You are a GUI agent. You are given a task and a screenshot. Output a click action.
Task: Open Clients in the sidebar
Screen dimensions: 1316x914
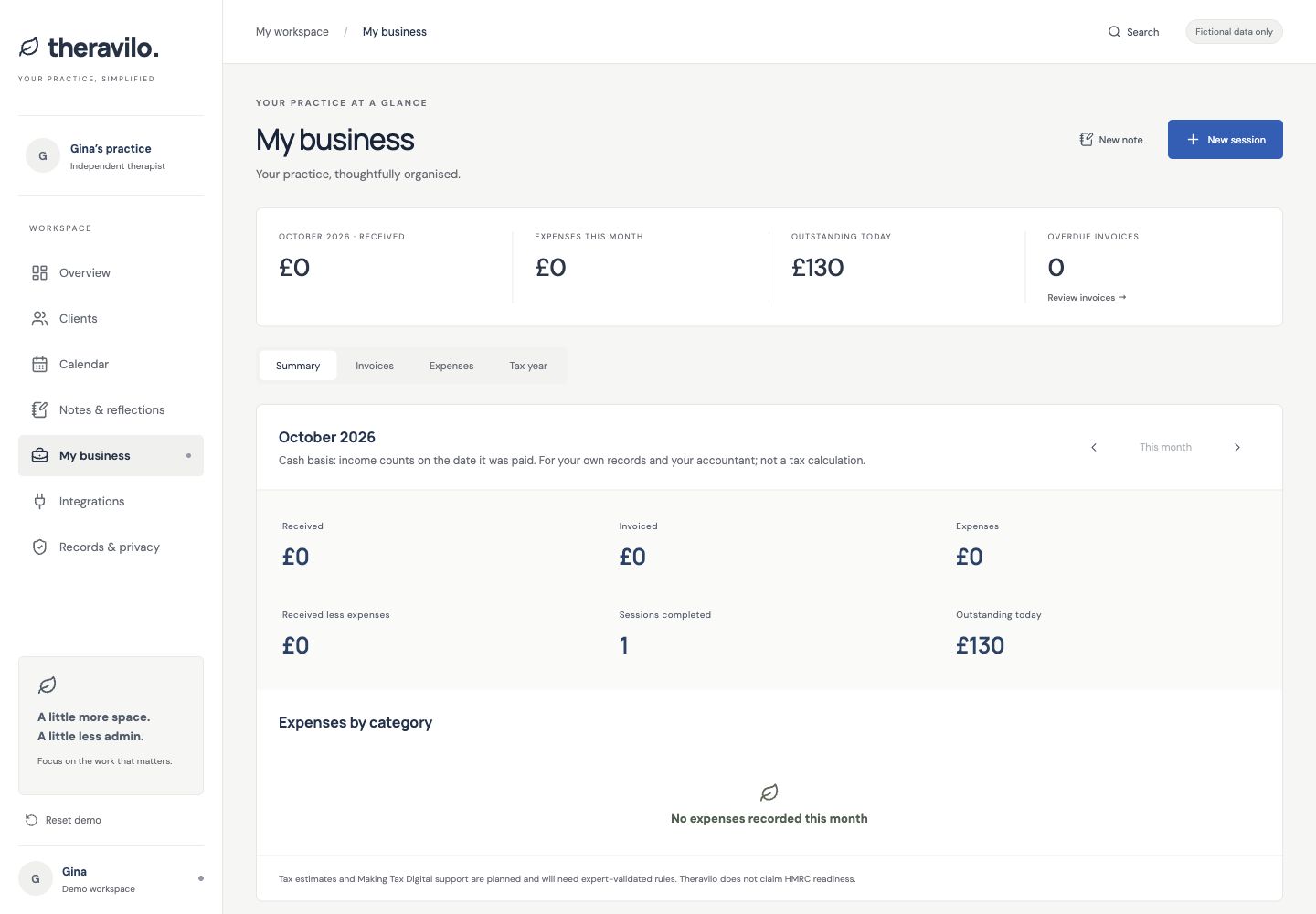click(x=111, y=318)
